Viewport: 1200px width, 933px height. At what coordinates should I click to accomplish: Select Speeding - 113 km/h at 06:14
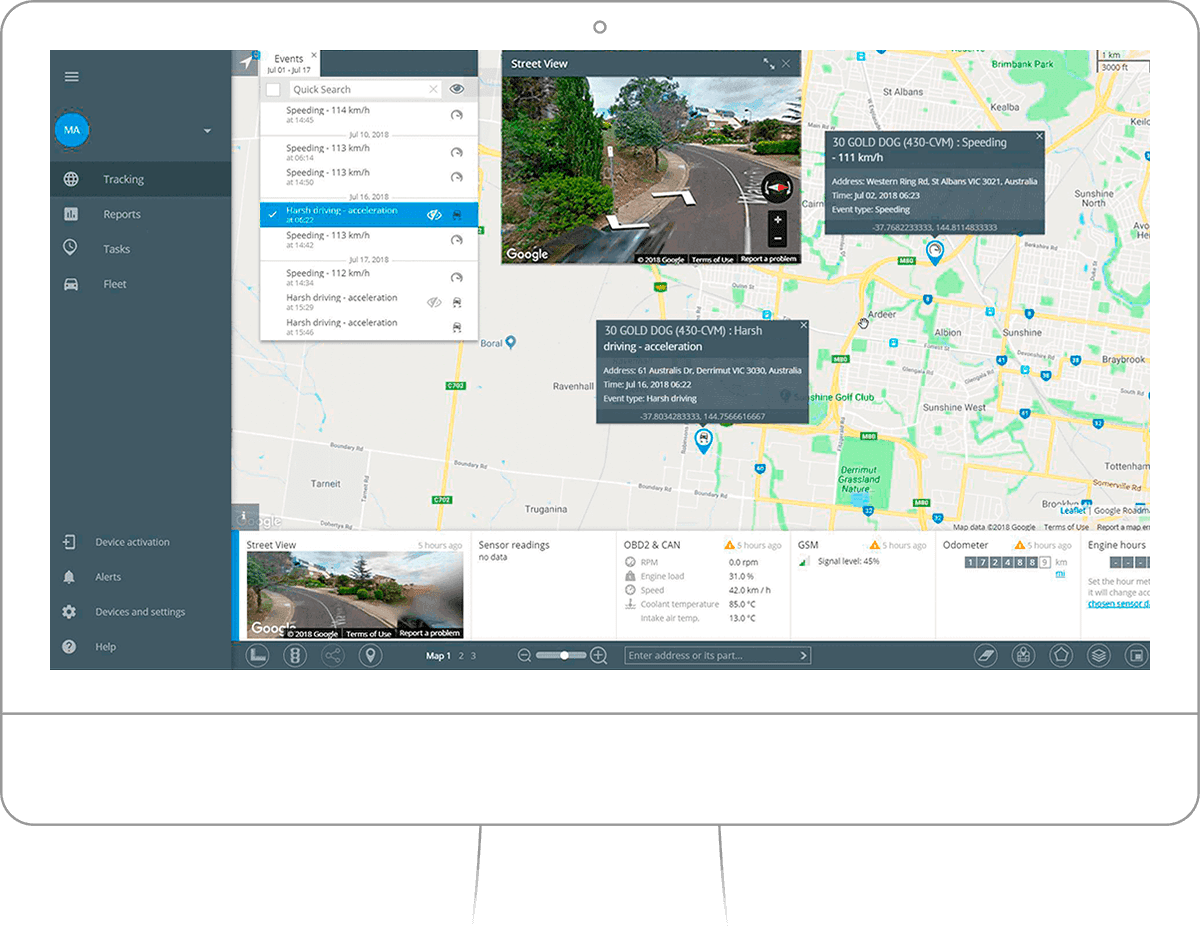(369, 152)
